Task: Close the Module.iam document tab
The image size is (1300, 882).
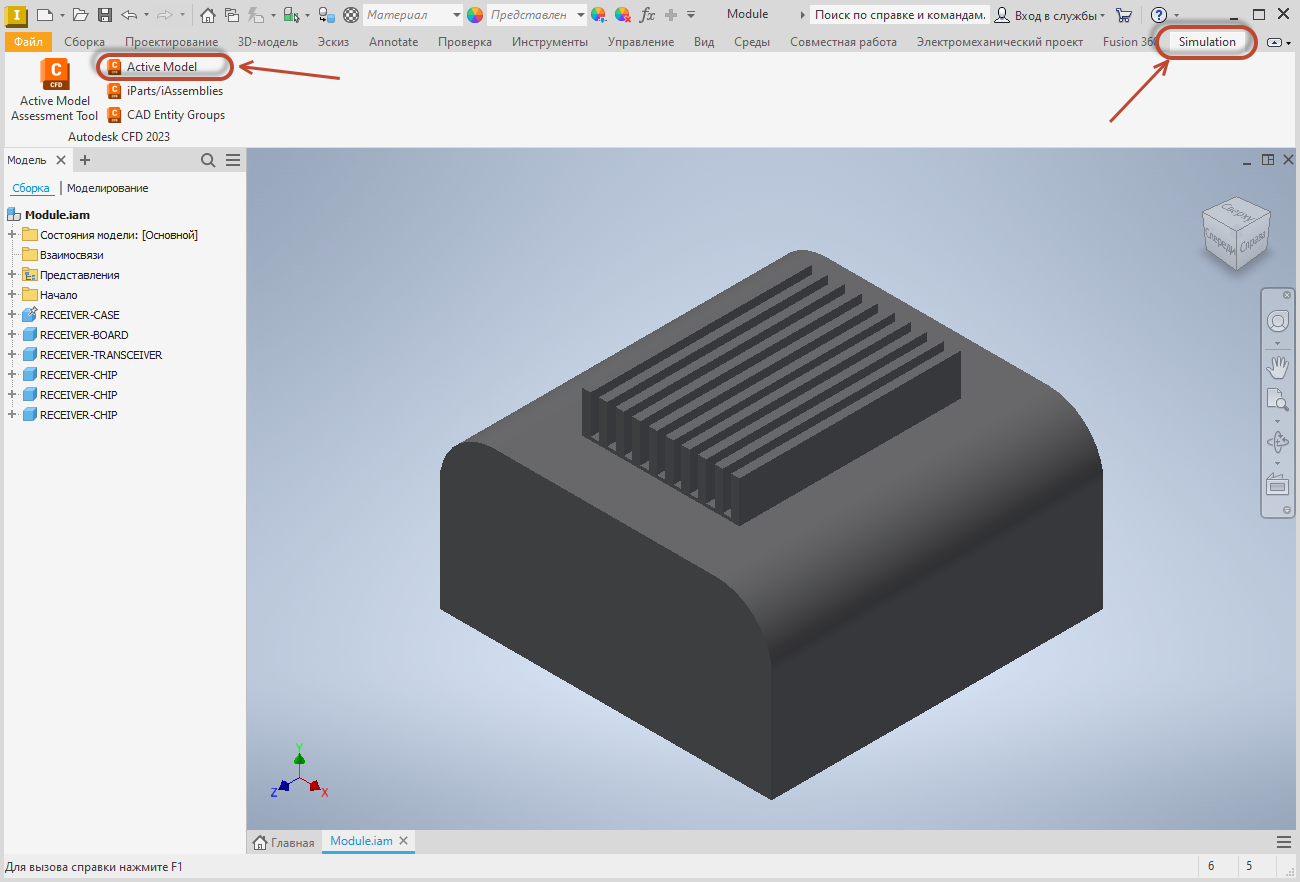Action: click(x=404, y=841)
